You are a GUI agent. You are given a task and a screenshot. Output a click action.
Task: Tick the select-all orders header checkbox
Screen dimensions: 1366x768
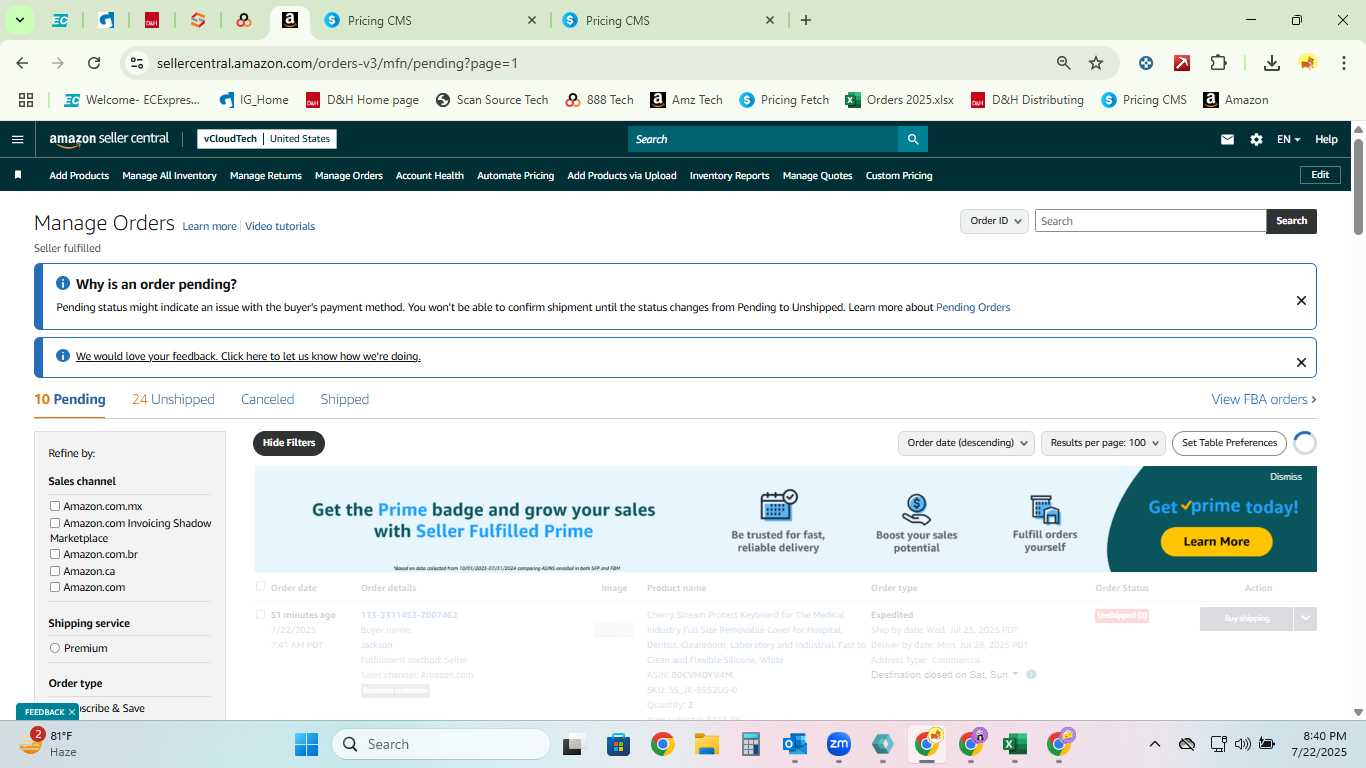[x=261, y=587]
